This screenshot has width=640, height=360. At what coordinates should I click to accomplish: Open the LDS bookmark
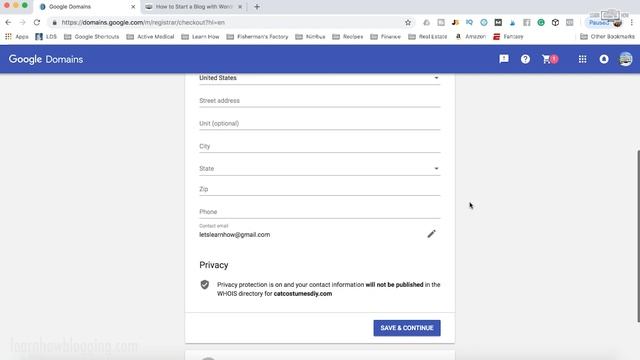[46, 37]
